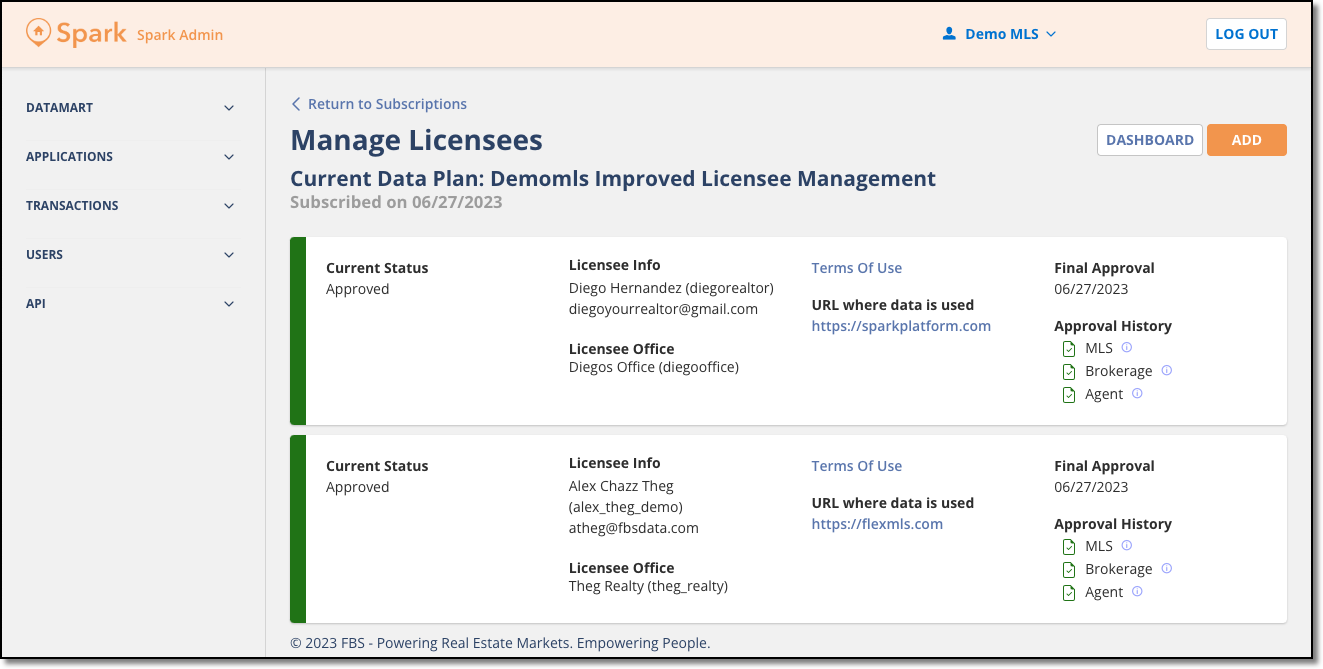Viewport: 1323px width, 669px height.
Task: Click Approved status in Alex Theg card
Action: coord(358,487)
